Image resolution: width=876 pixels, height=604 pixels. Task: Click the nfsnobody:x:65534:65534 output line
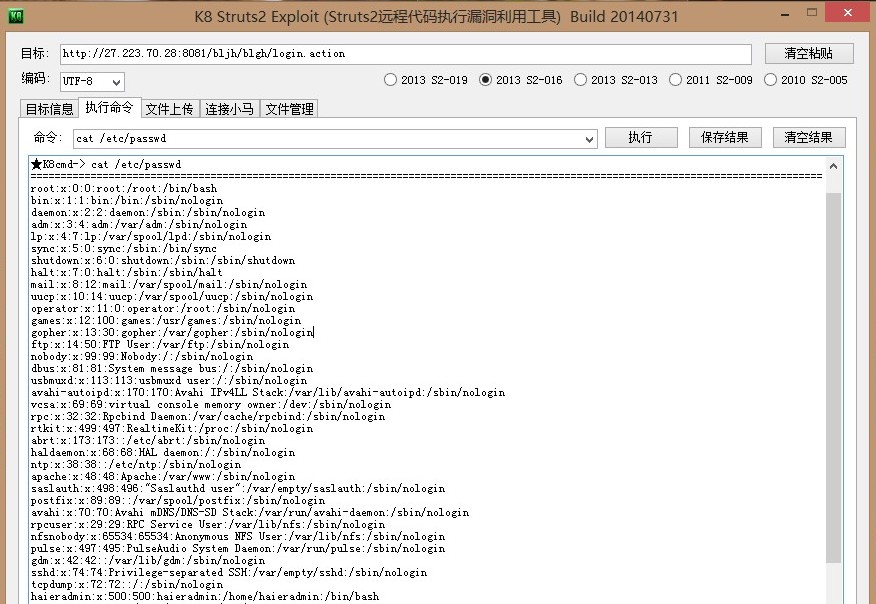tap(238, 536)
